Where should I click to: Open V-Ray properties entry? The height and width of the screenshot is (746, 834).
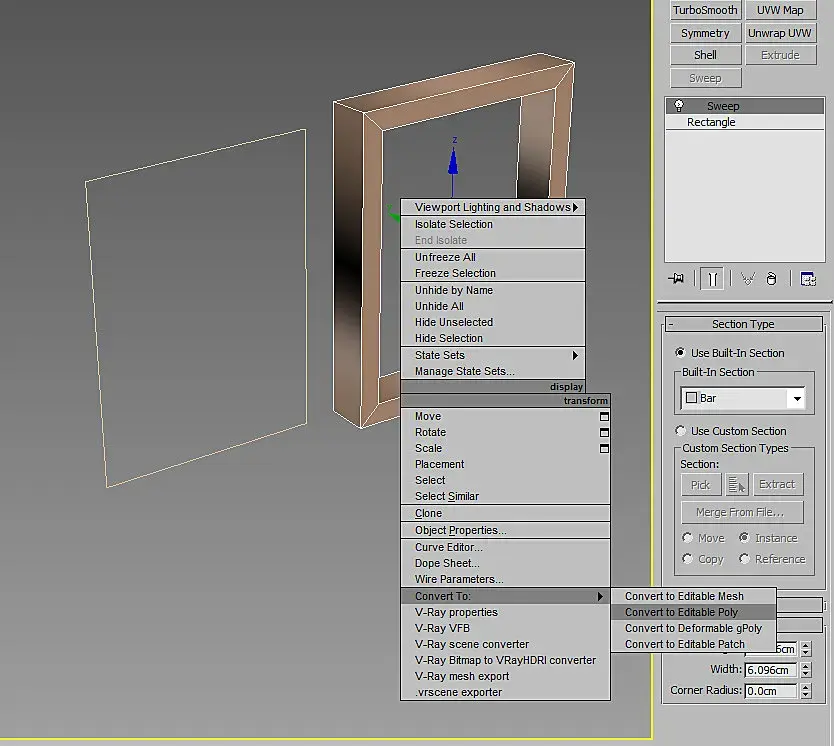(x=505, y=613)
